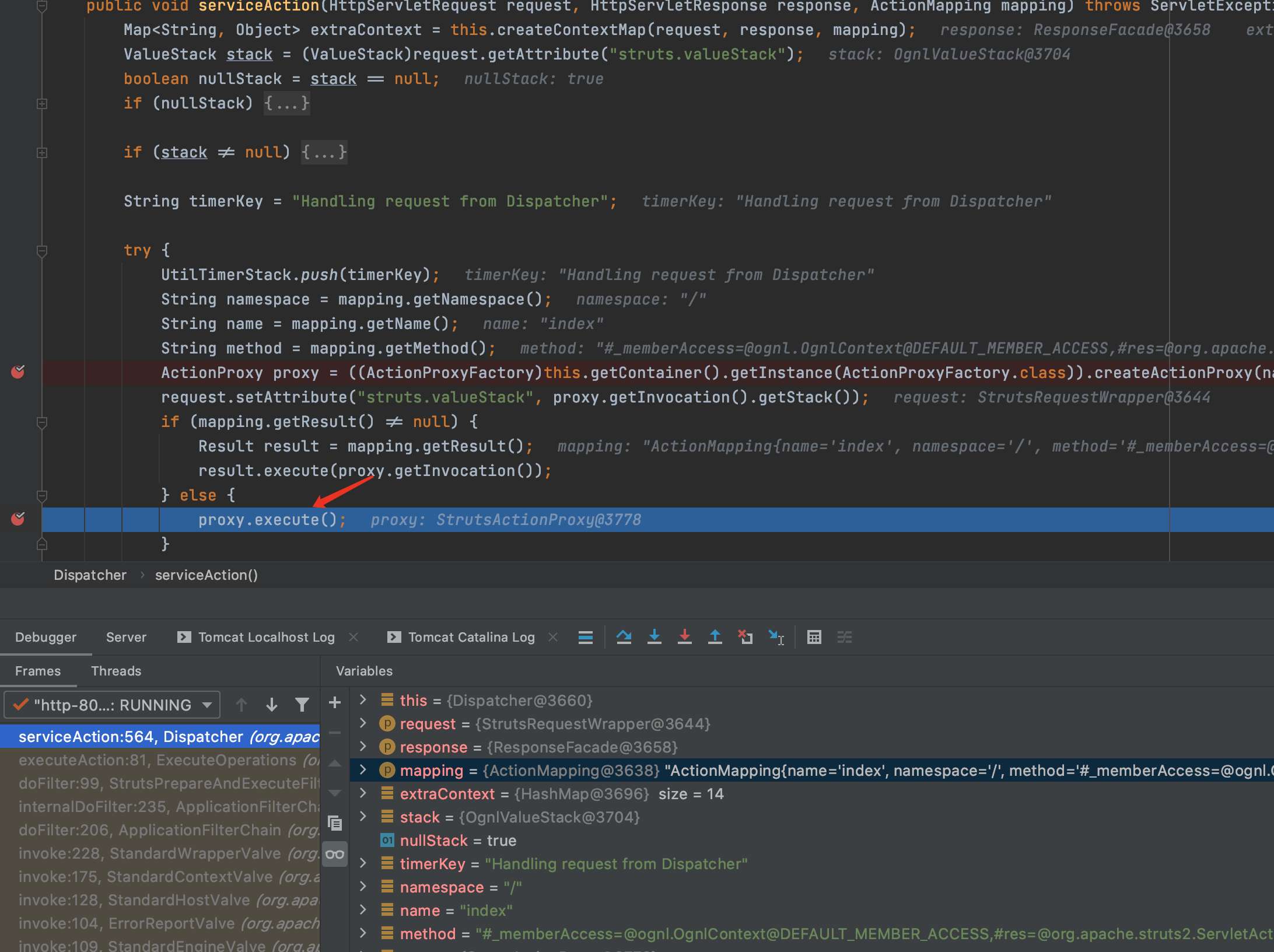1274x952 pixels.
Task: Add a new watch with plus icon
Action: 335,702
